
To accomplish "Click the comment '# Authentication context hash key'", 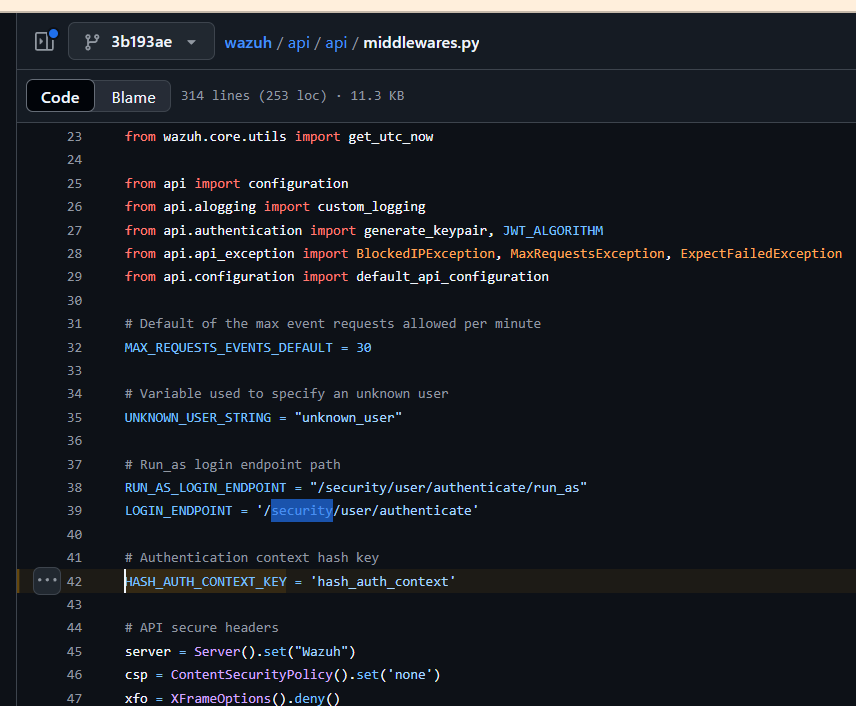I will pyautogui.click(x=252, y=557).
